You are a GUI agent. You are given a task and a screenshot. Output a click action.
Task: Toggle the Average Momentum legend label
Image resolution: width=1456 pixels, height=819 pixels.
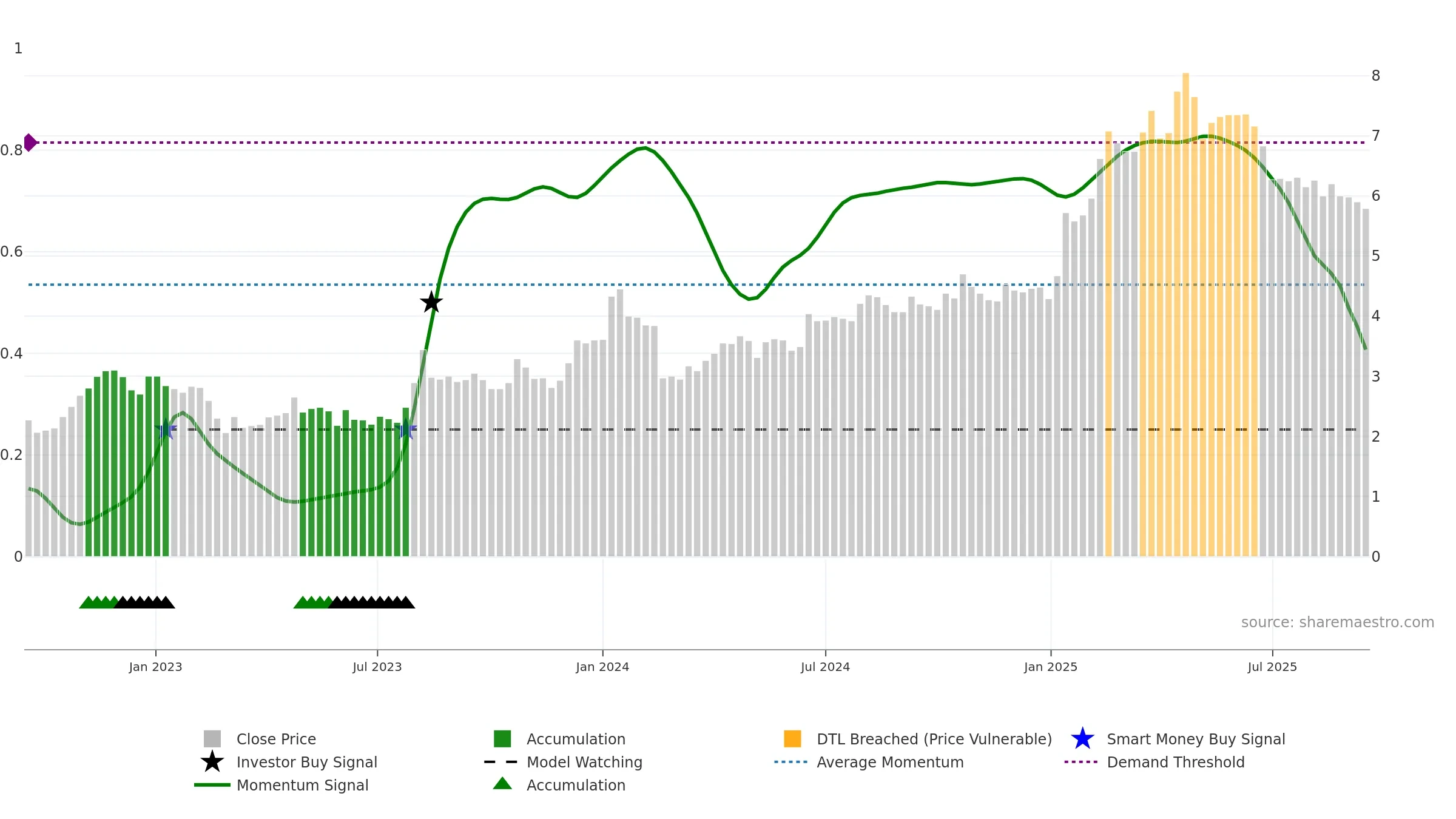[x=890, y=762]
